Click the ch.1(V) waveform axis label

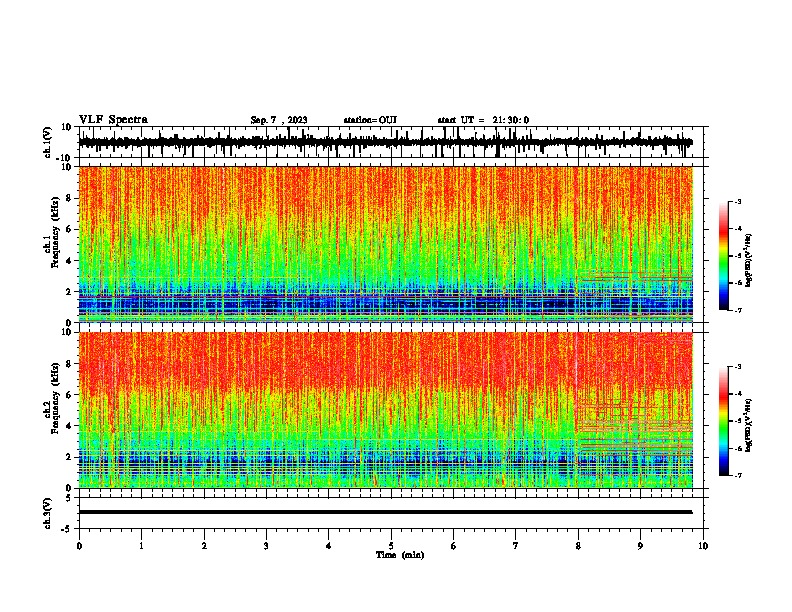[48, 142]
